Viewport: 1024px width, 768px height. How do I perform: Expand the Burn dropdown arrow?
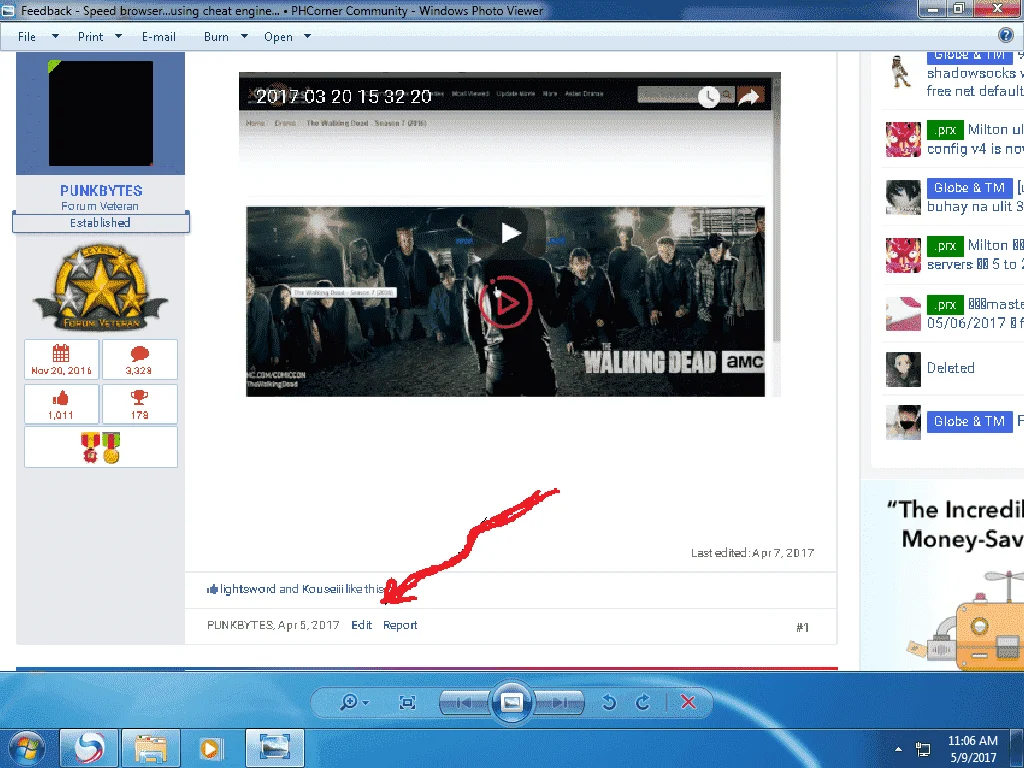244,37
